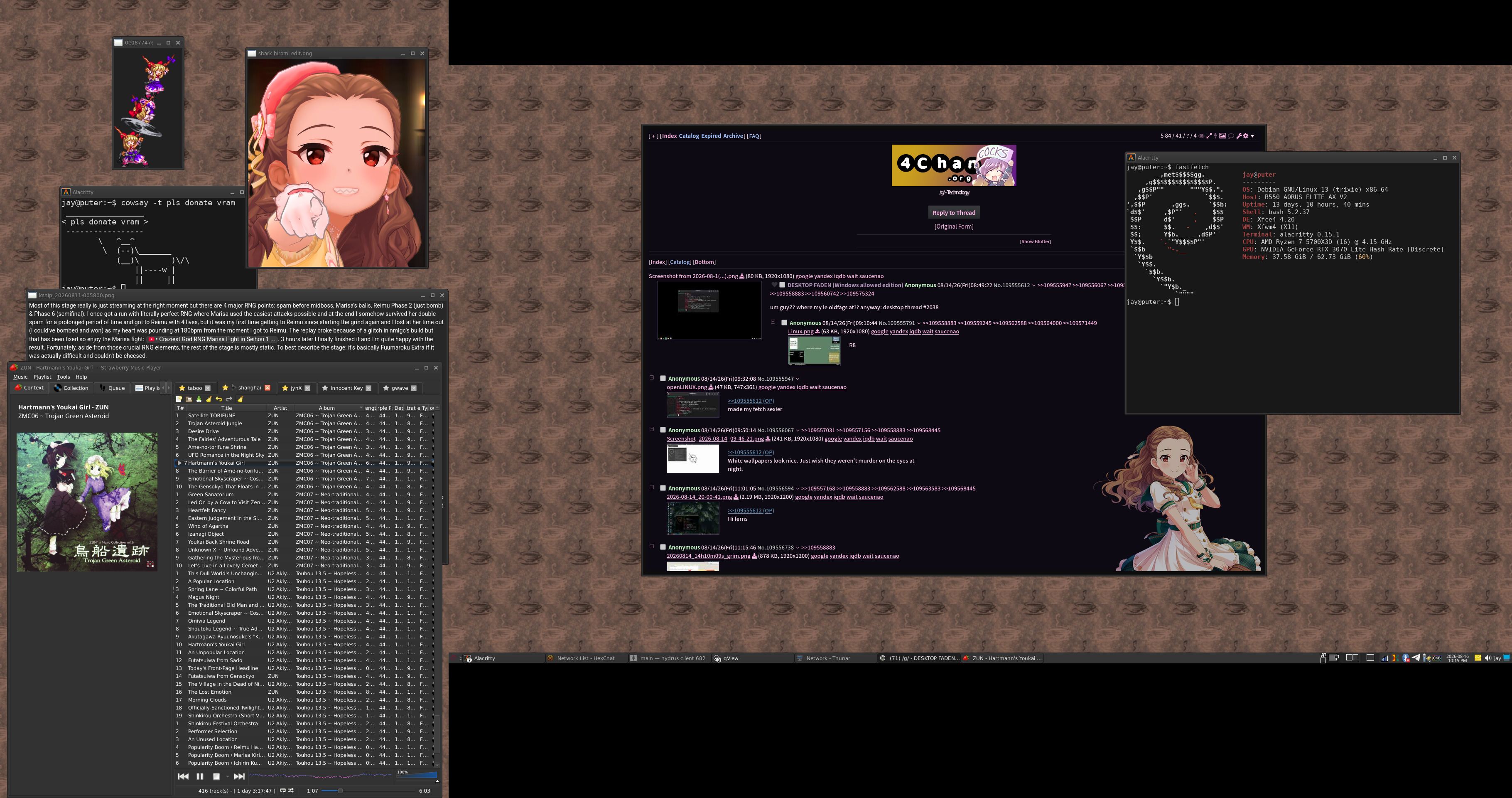Switch to the Collection tab
Screen dimensions: 1512x798
[71, 388]
